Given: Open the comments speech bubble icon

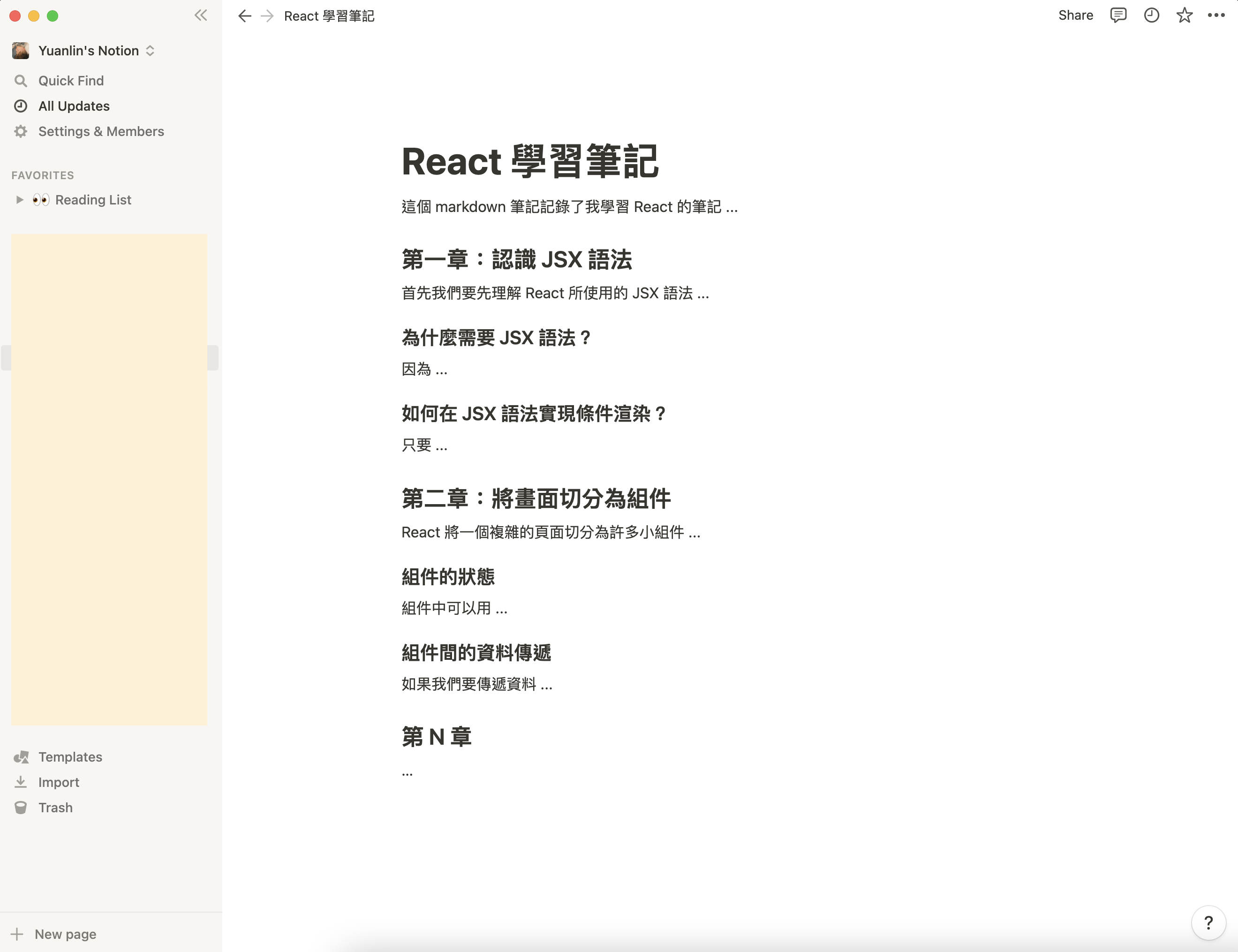Looking at the screenshot, I should [x=1118, y=15].
